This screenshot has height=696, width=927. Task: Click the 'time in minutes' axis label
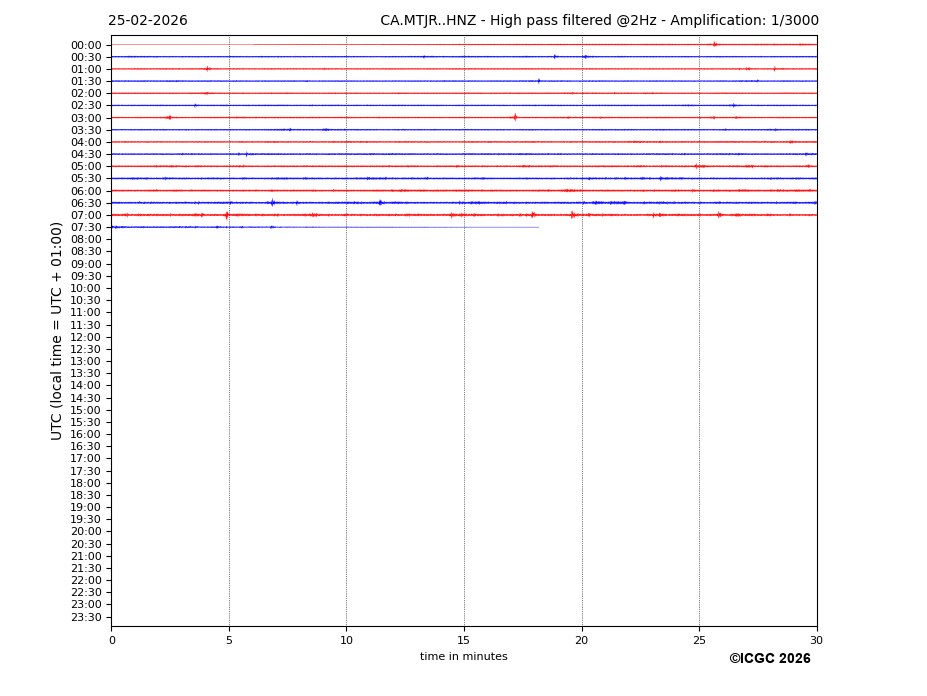coord(463,657)
